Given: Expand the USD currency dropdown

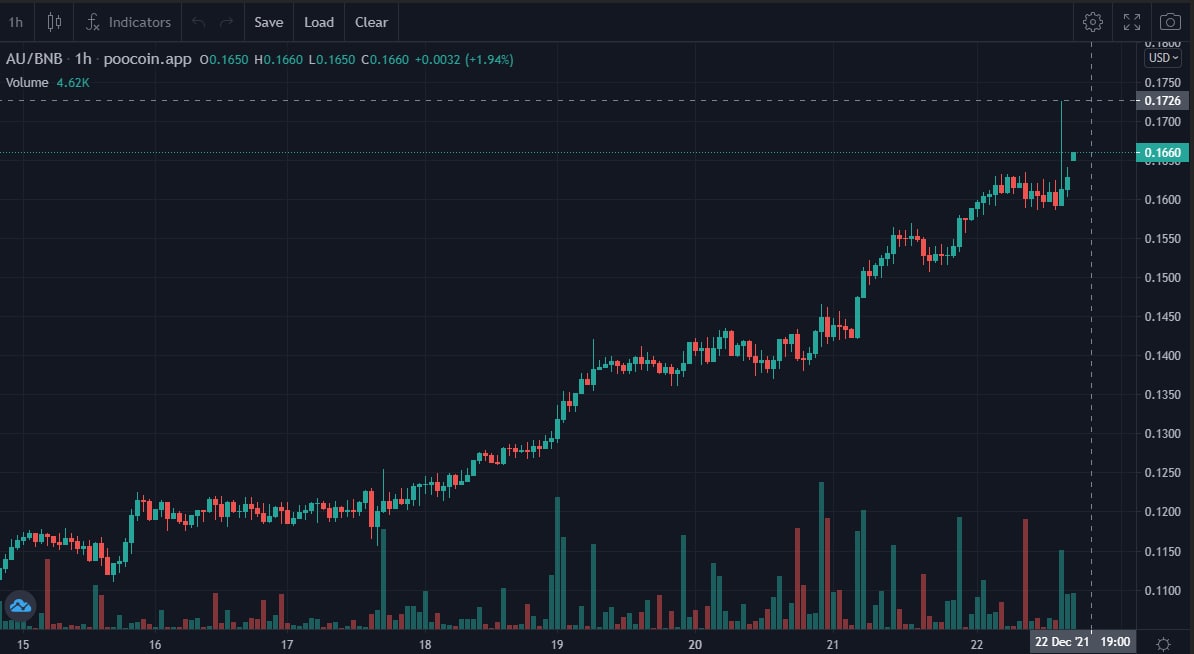Looking at the screenshot, I should [1163, 58].
